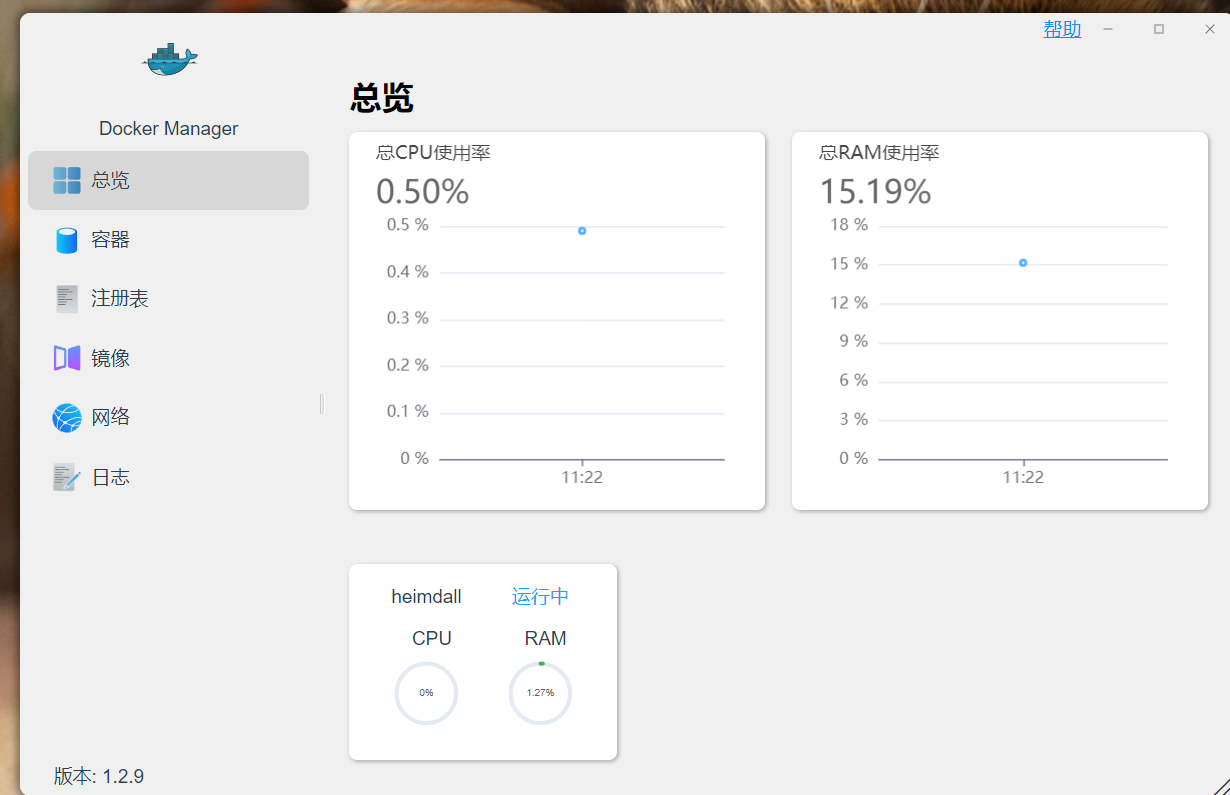Image resolution: width=1230 pixels, height=795 pixels.
Task: Click the window resize grip corner
Action: [1220, 785]
